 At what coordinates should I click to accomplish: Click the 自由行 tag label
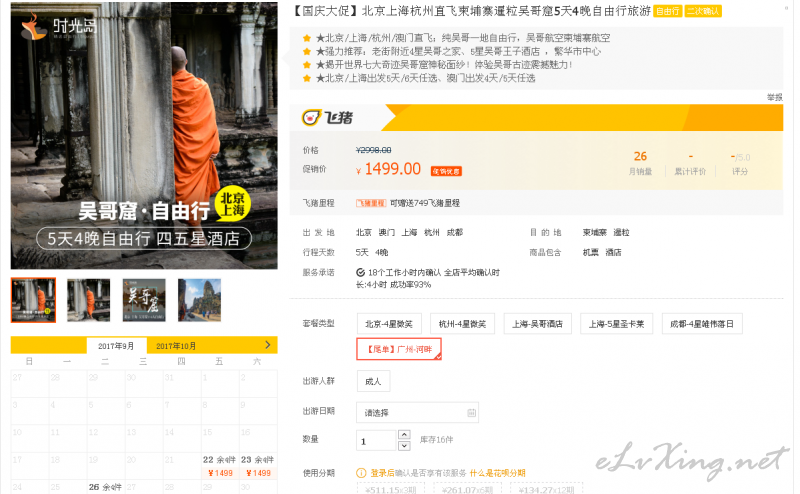coord(667,11)
